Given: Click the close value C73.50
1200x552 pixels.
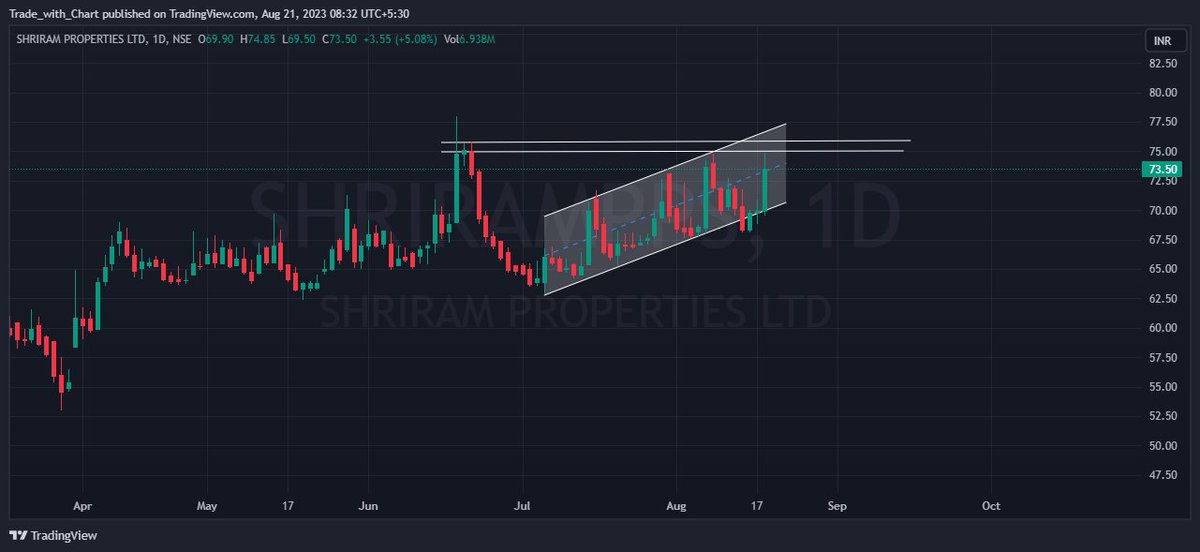Looking at the screenshot, I should [x=340, y=39].
